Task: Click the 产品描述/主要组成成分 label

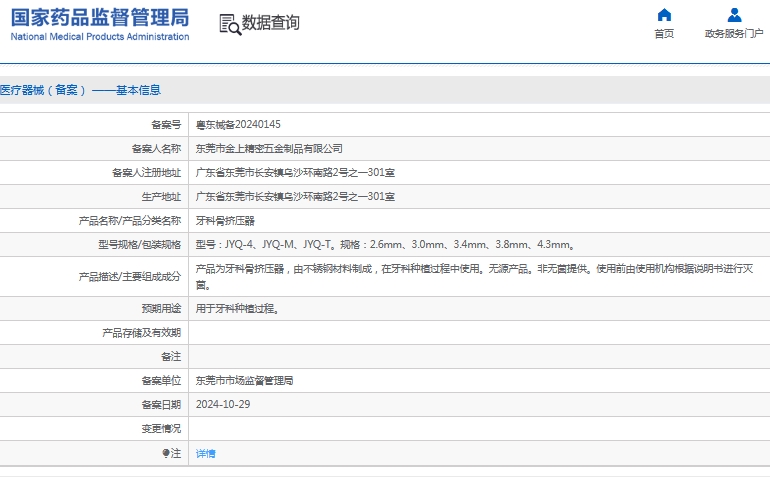Action: [130, 277]
